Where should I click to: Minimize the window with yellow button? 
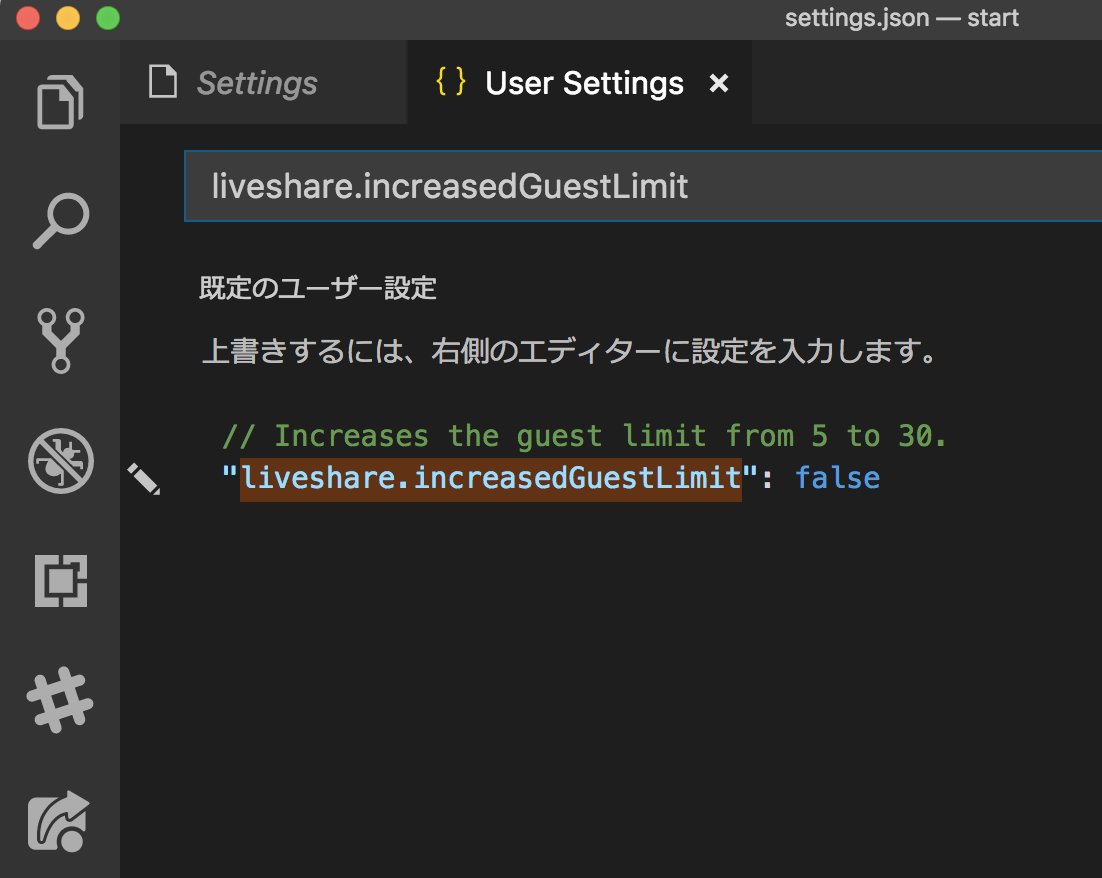(x=67, y=18)
